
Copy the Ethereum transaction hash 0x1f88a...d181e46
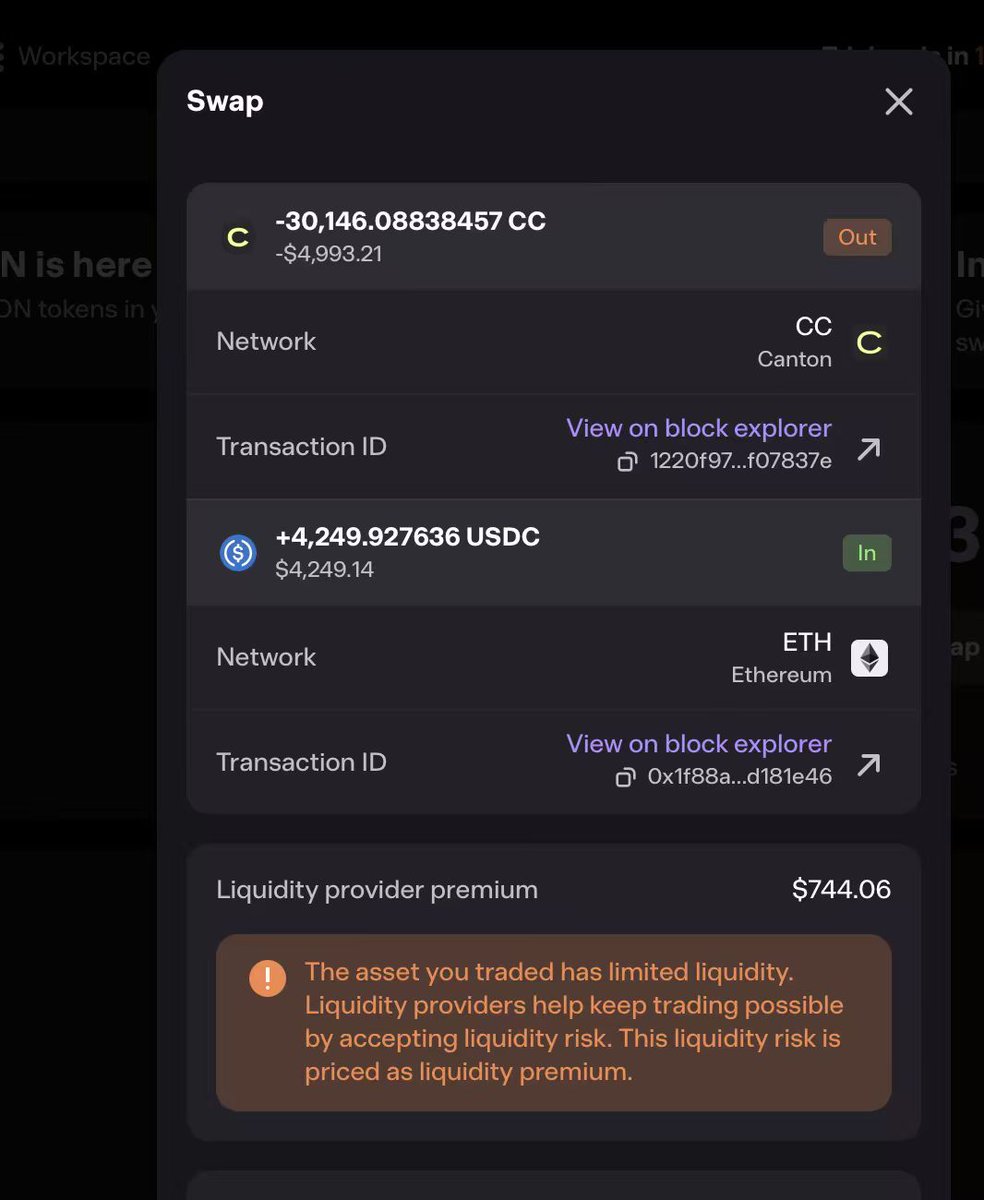(x=625, y=777)
